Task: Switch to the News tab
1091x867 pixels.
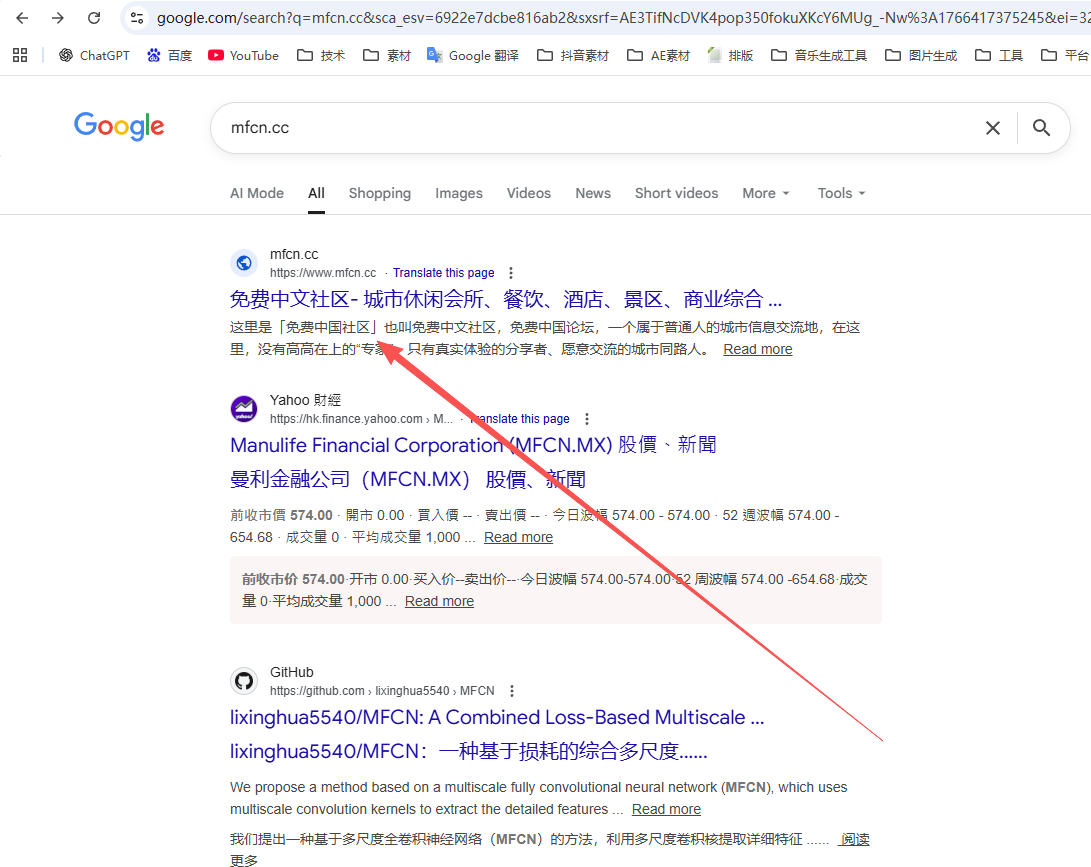Action: point(592,193)
